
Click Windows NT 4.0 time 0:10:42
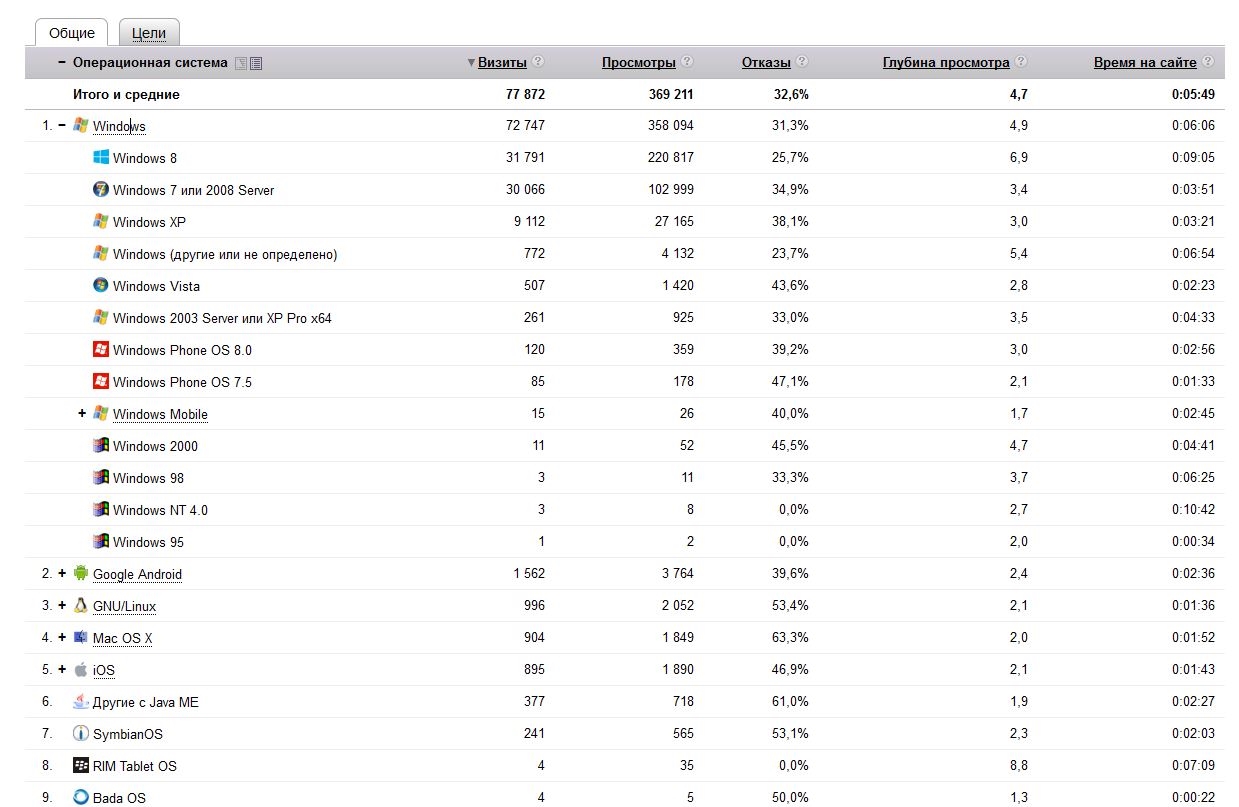coord(1194,510)
